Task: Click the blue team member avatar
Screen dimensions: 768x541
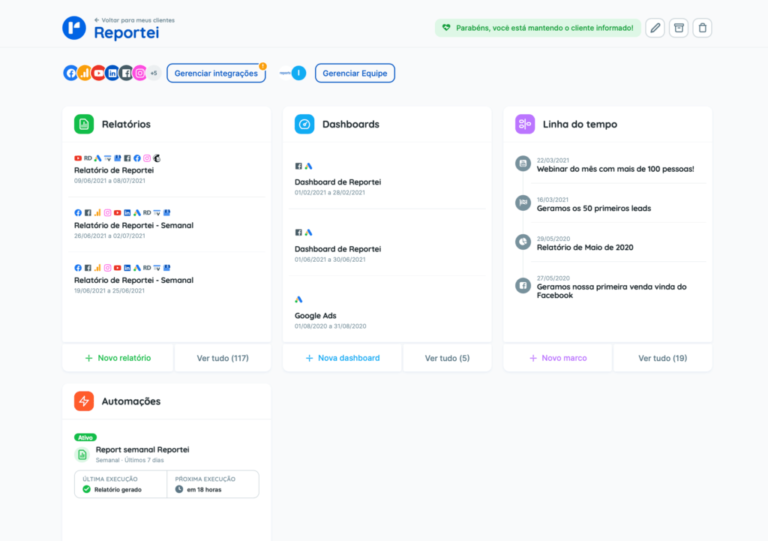Action: click(298, 73)
